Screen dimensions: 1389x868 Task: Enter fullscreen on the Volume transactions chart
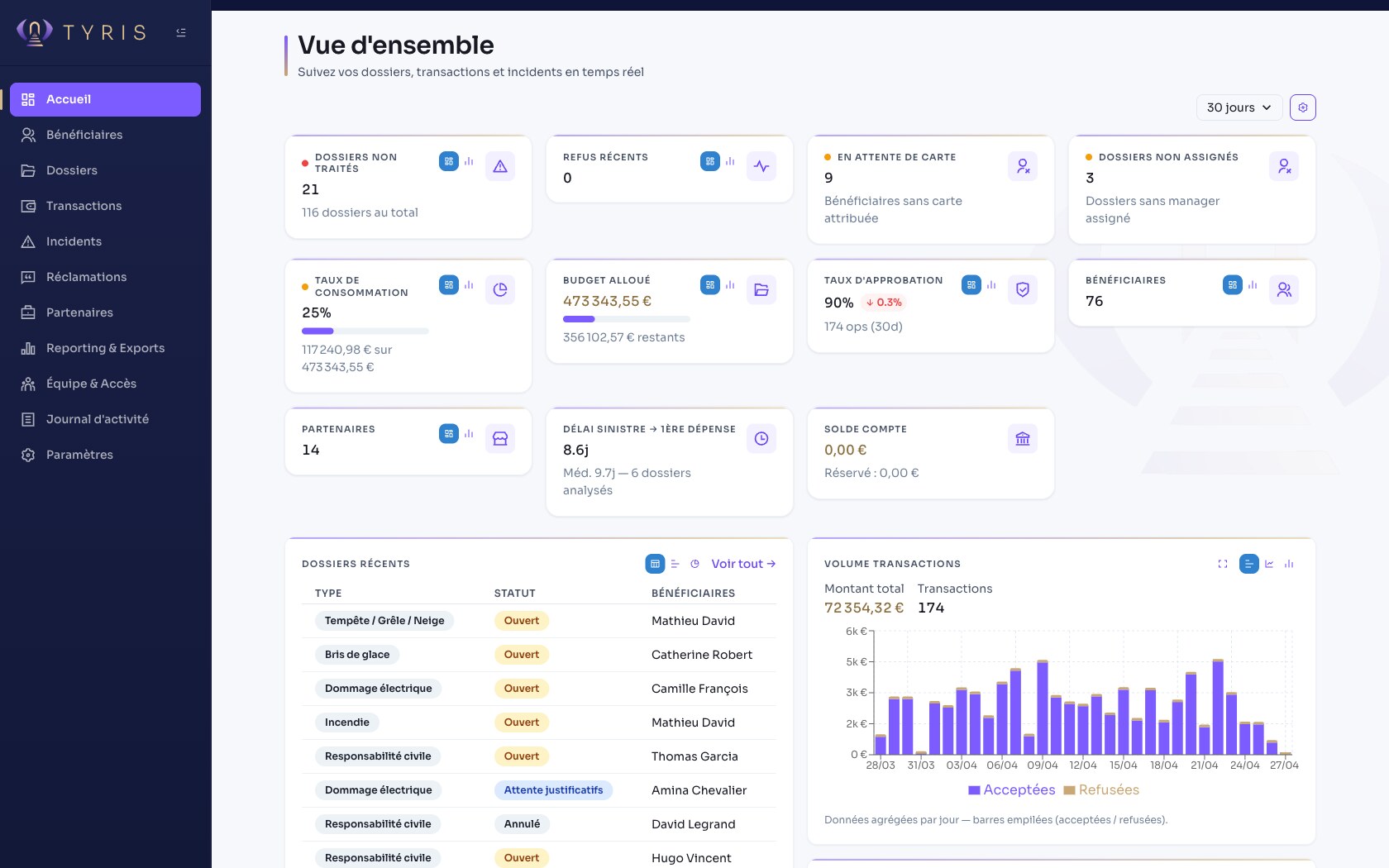1223,564
